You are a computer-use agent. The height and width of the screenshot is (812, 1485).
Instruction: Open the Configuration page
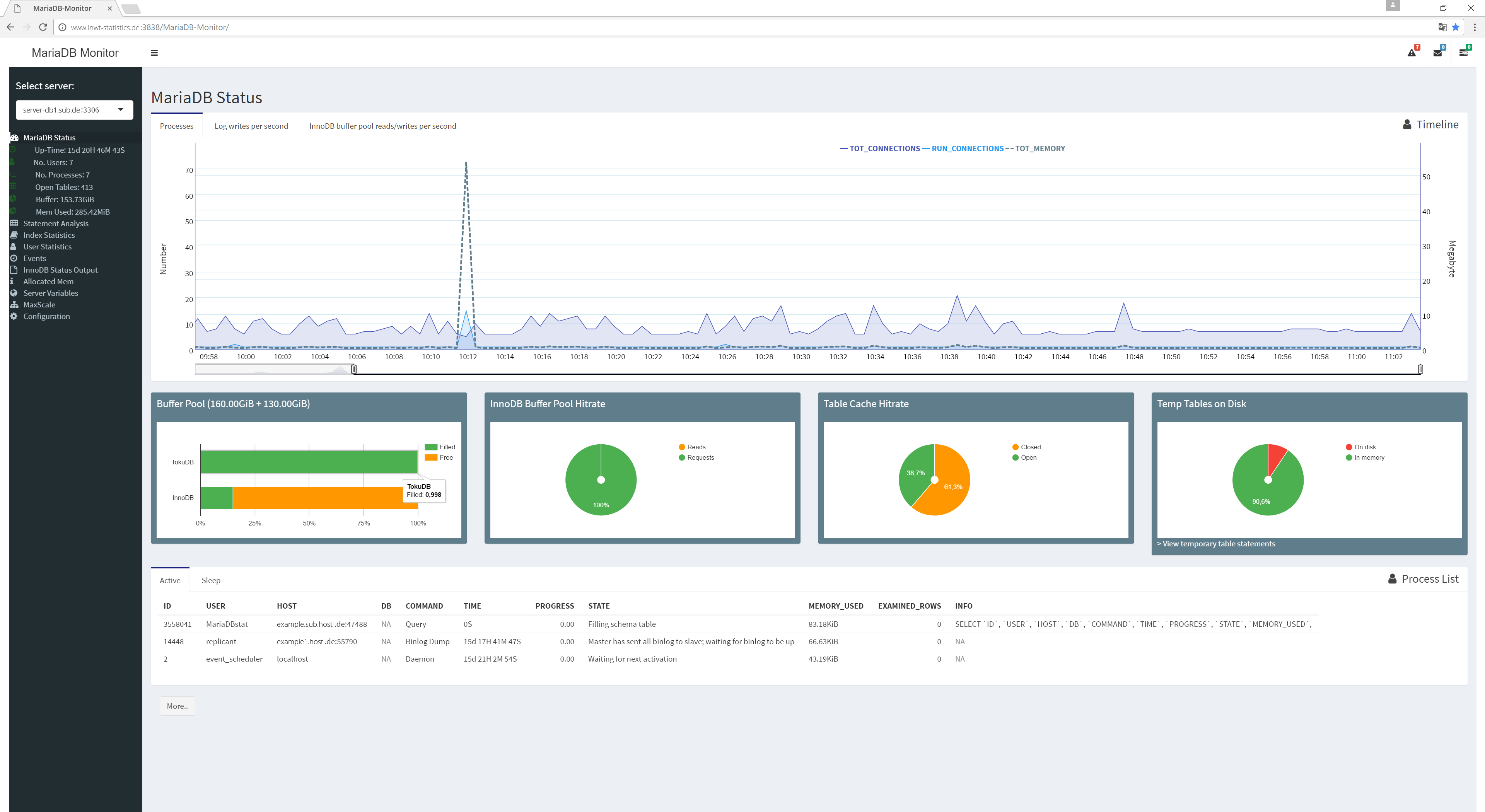[47, 316]
